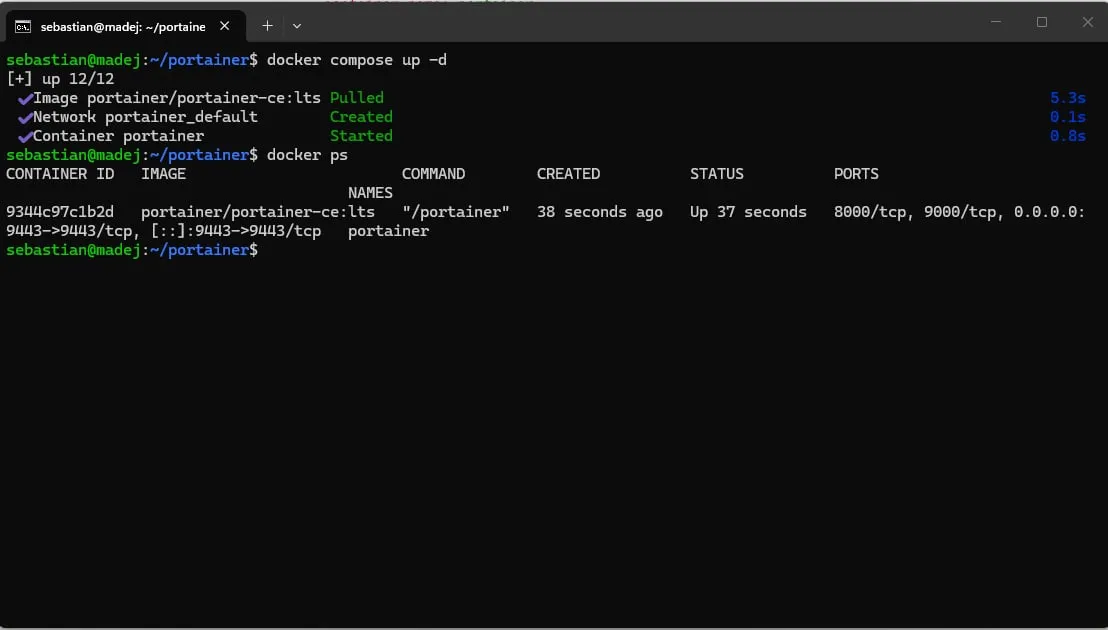Viewport: 1108px width, 630px height.
Task: Click the green 'Pulled' status
Action: point(357,98)
